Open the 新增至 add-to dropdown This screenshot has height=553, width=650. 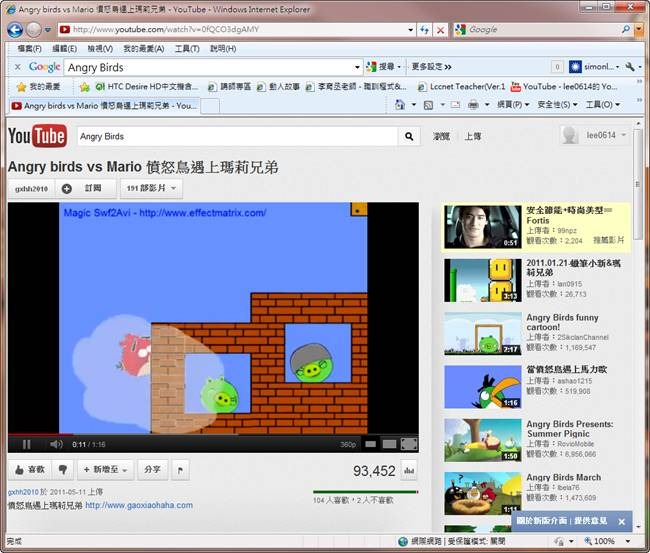[x=105, y=470]
